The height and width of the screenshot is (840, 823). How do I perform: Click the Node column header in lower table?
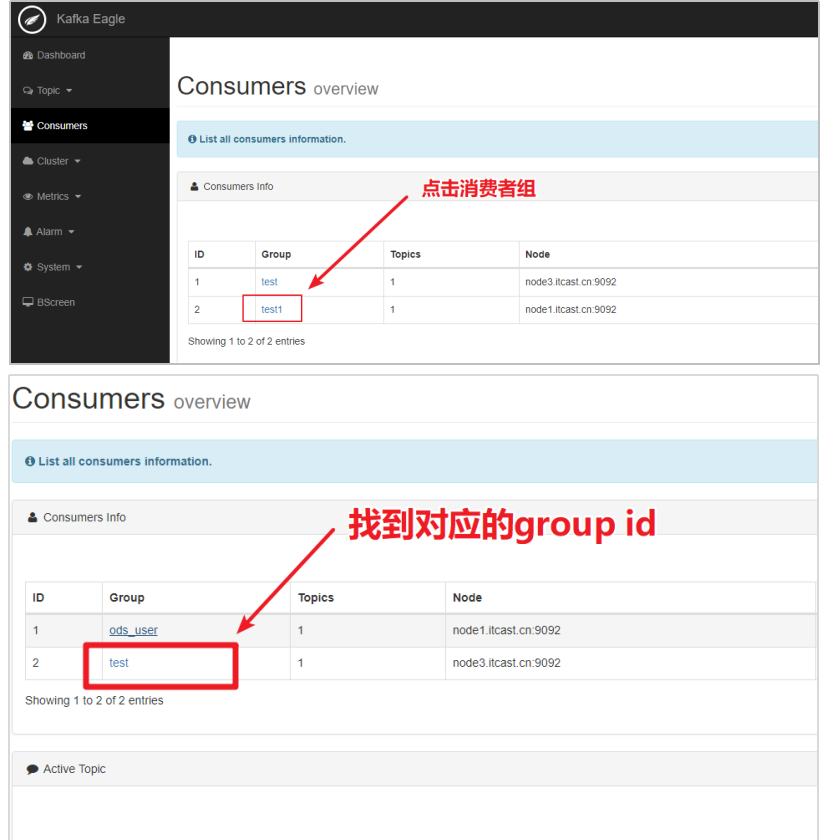(467, 597)
